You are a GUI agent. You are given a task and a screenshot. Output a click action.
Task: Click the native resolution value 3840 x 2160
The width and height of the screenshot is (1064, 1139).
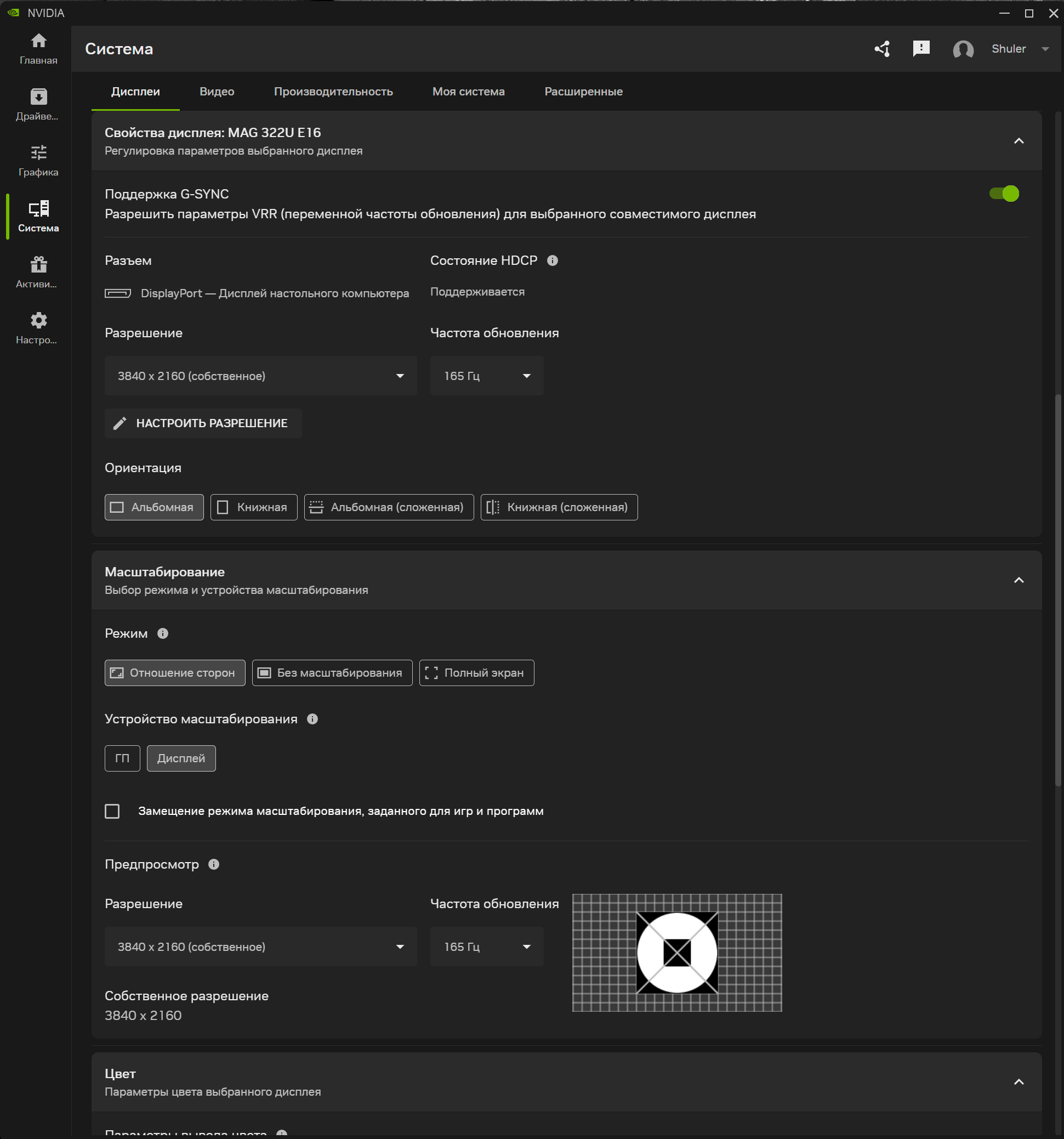(x=143, y=1015)
